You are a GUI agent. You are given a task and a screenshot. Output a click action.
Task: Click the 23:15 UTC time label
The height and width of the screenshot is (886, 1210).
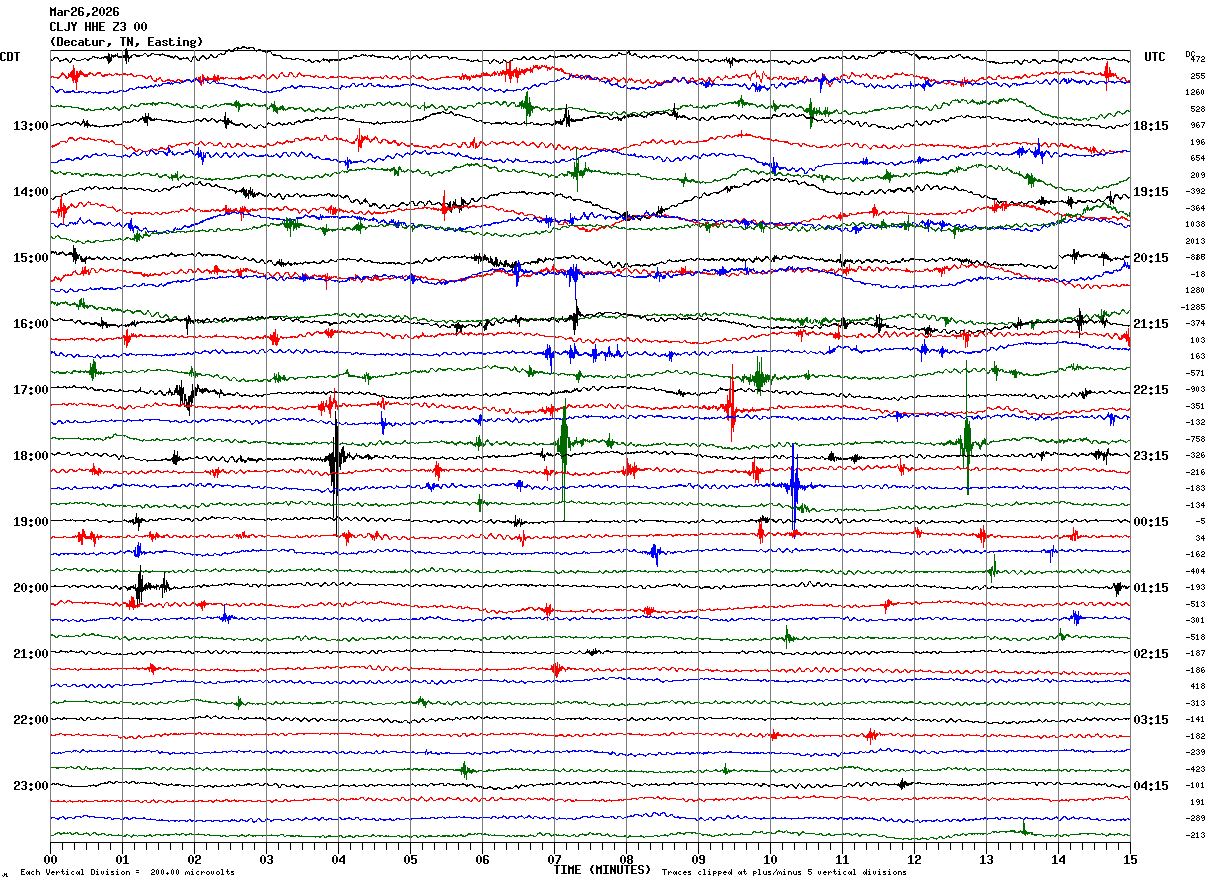tap(1151, 456)
